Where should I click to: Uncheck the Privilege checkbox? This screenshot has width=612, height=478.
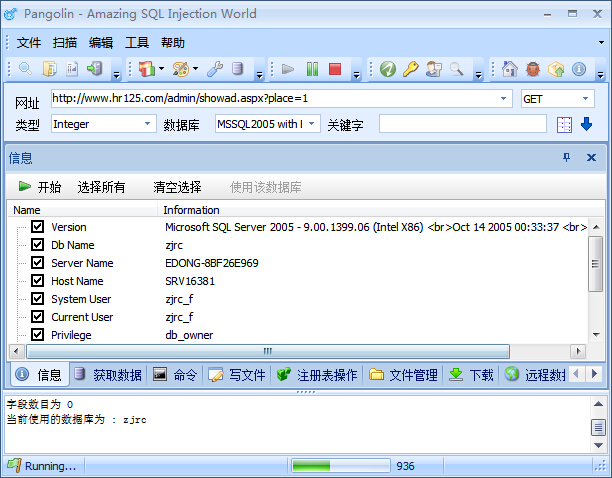37,334
